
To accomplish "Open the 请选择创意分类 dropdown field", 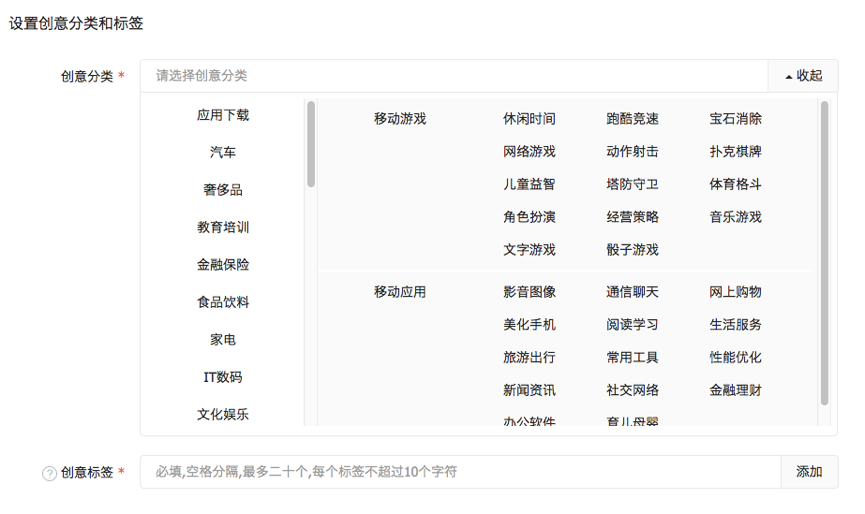I will 454,75.
